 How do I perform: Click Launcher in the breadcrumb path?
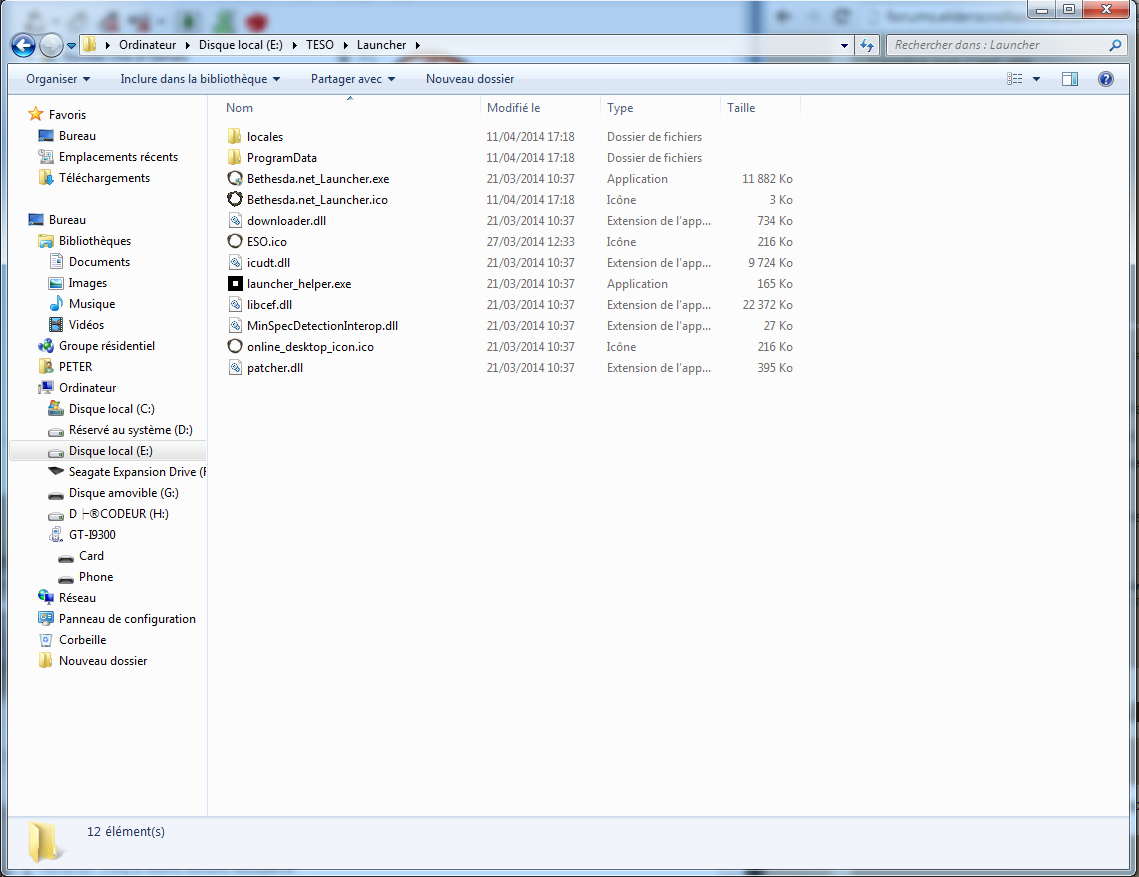pos(381,45)
